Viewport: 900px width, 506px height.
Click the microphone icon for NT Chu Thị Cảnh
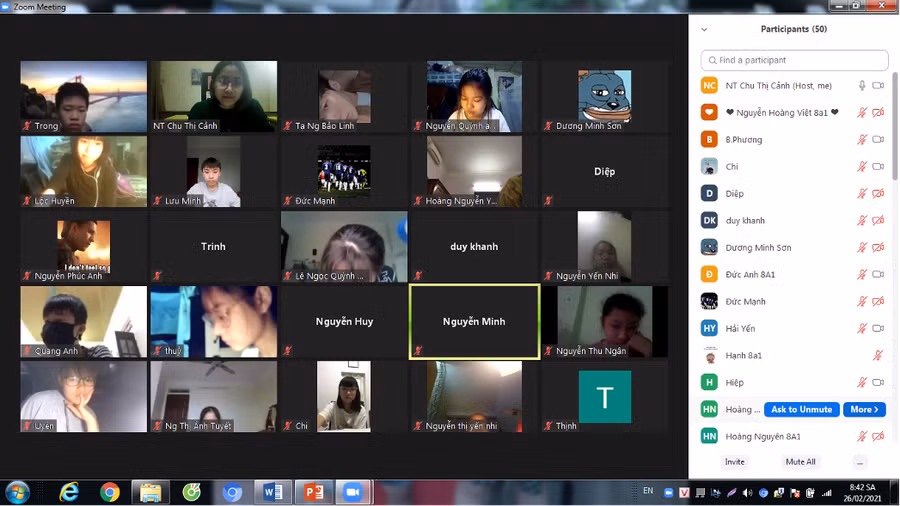pos(862,86)
